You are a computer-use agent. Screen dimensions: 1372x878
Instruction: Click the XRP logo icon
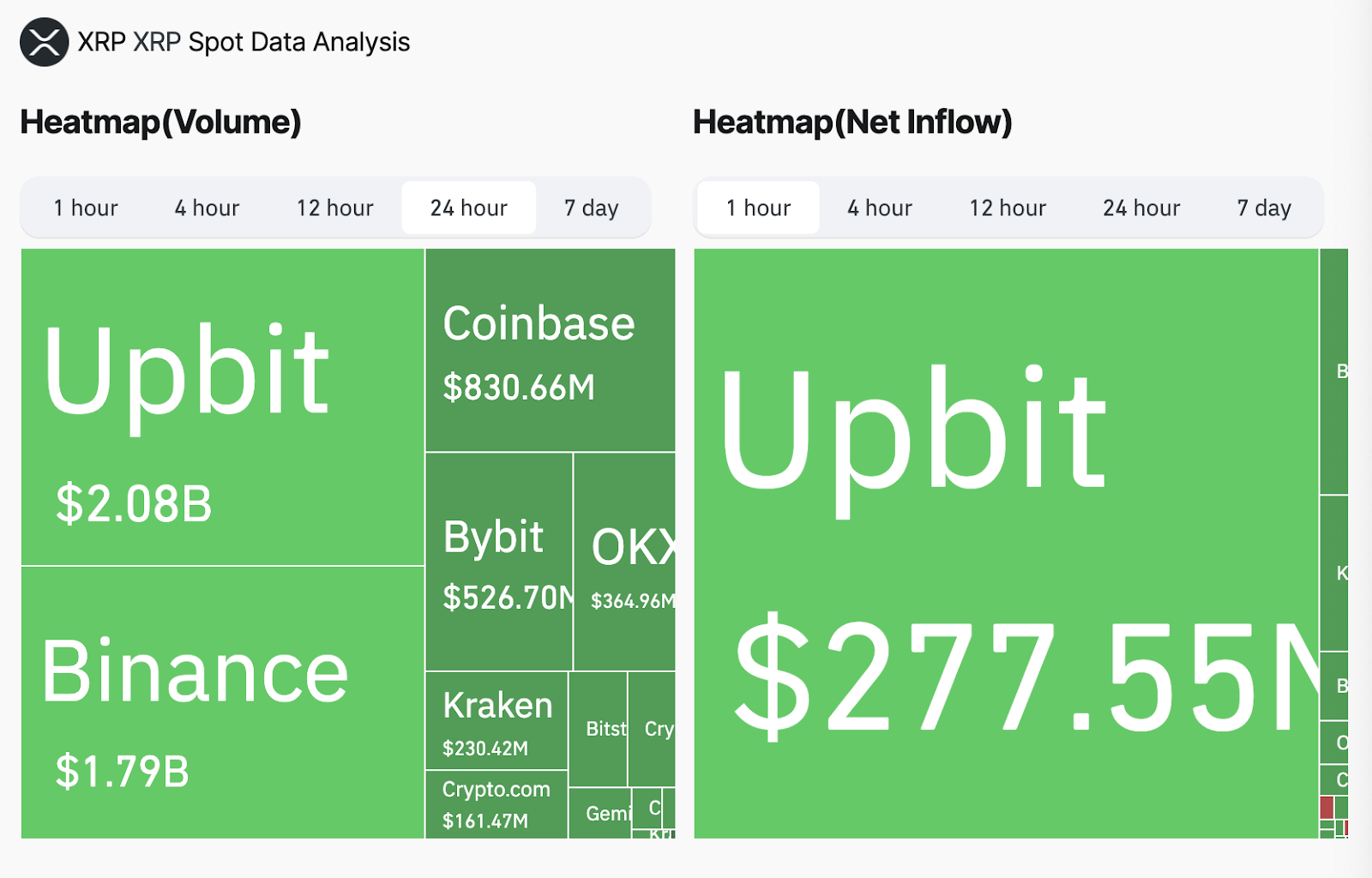45,42
